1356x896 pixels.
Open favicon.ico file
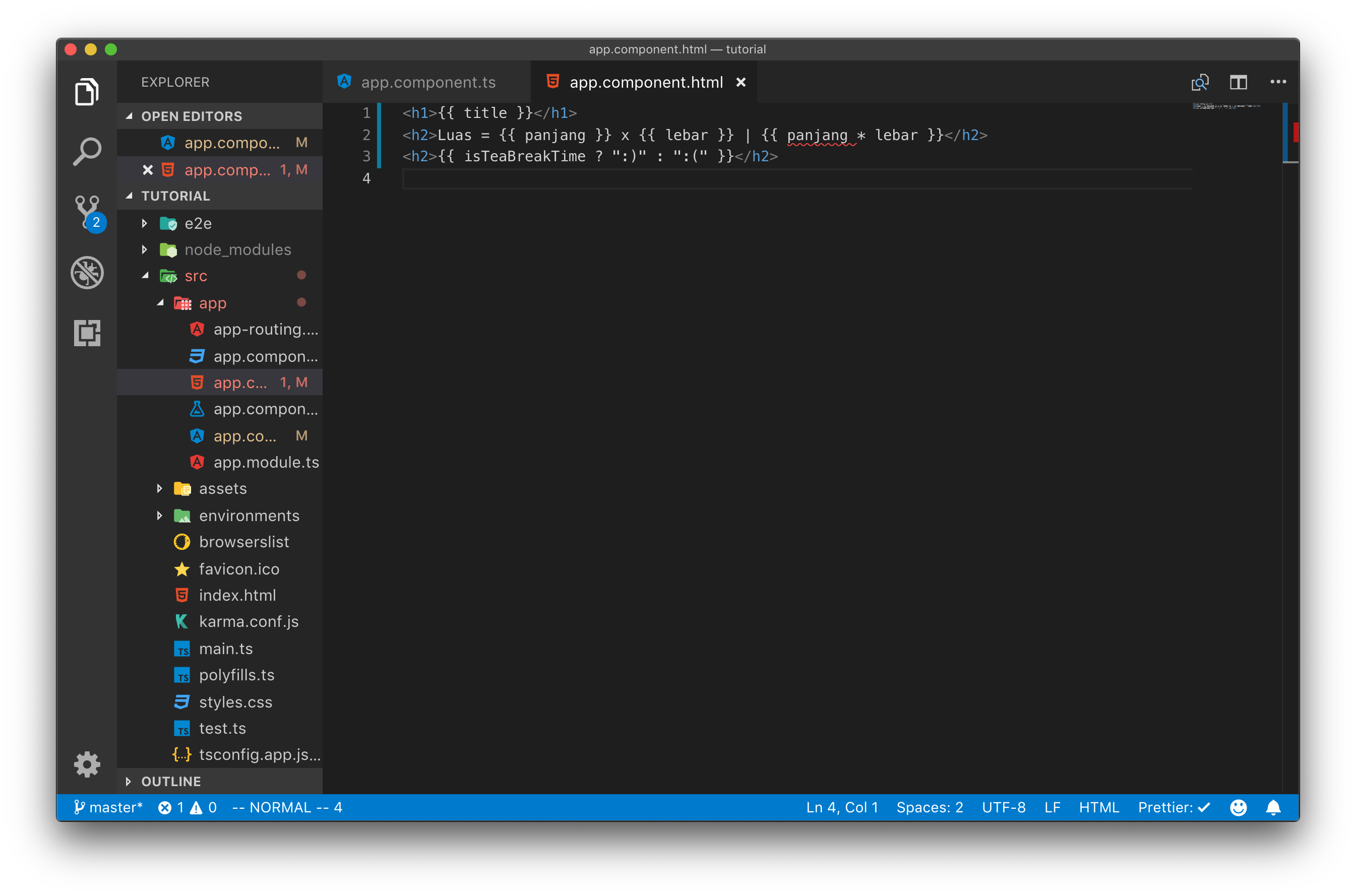(x=220, y=568)
